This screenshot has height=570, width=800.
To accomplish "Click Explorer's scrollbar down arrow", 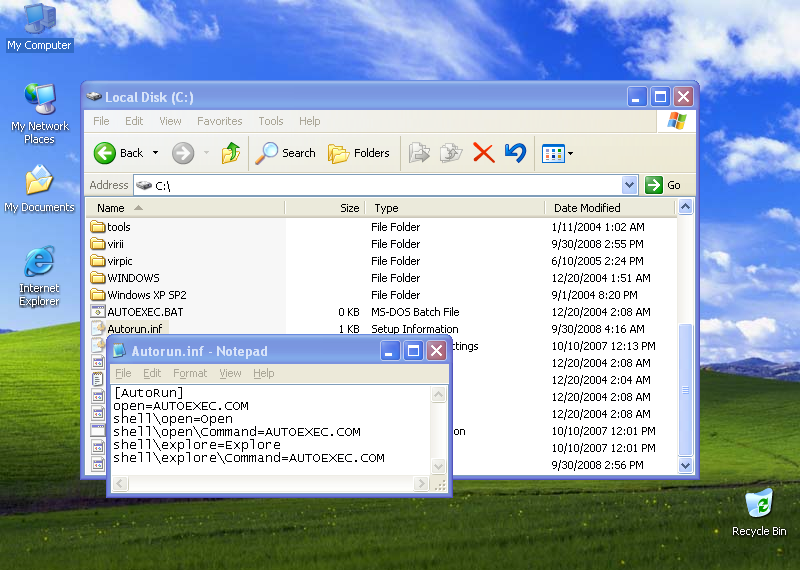I will click(685, 465).
